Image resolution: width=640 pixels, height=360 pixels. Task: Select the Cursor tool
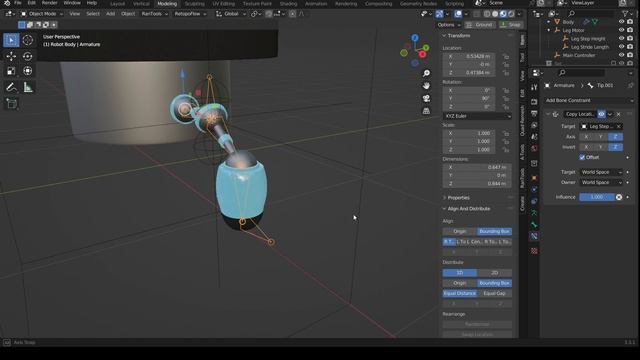click(x=28, y=40)
